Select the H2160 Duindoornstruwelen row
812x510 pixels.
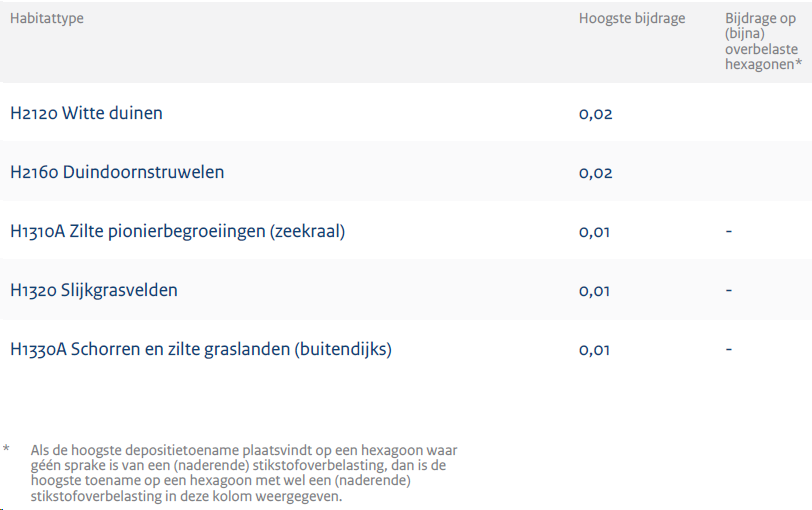coord(406,172)
